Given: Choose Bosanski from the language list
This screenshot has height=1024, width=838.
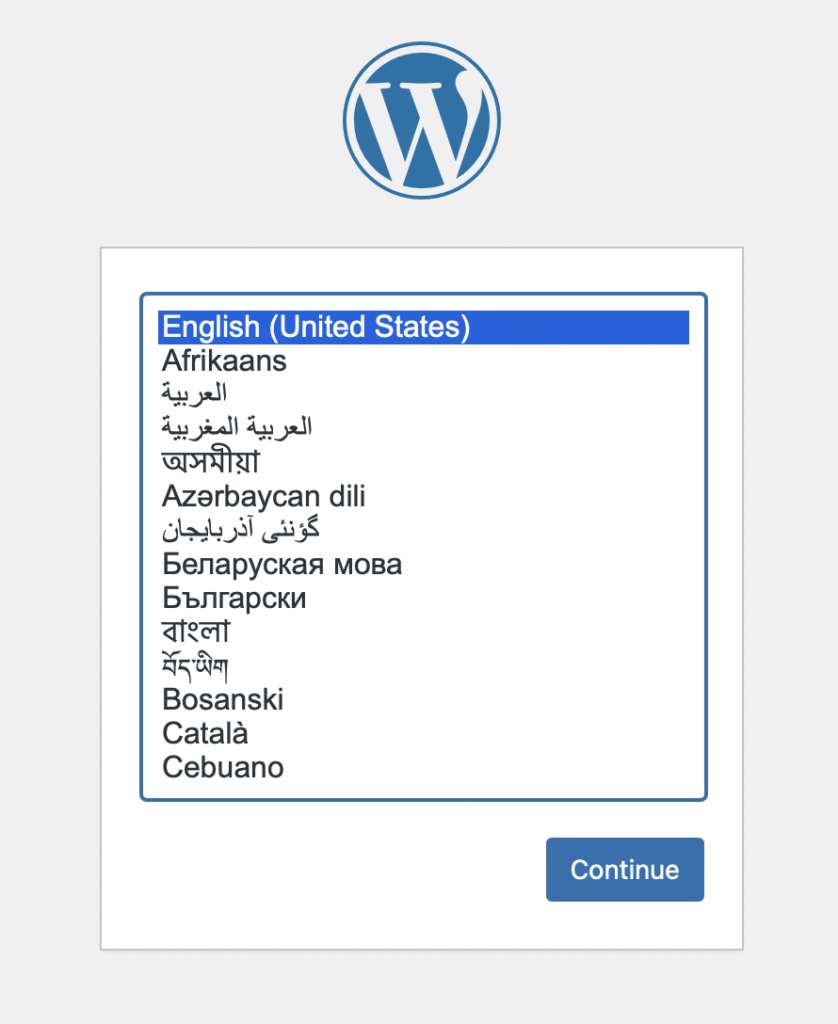Looking at the screenshot, I should (x=423, y=700).
